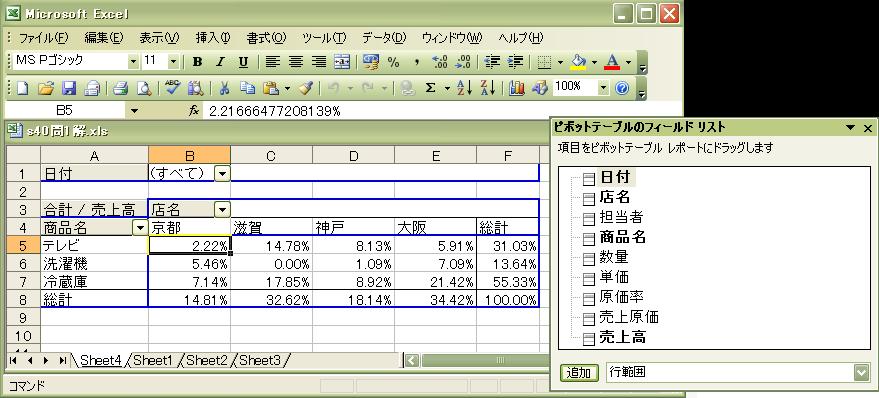This screenshot has width=879, height=398.
Task: Expand the 行範囲 area combo box
Action: [x=861, y=372]
